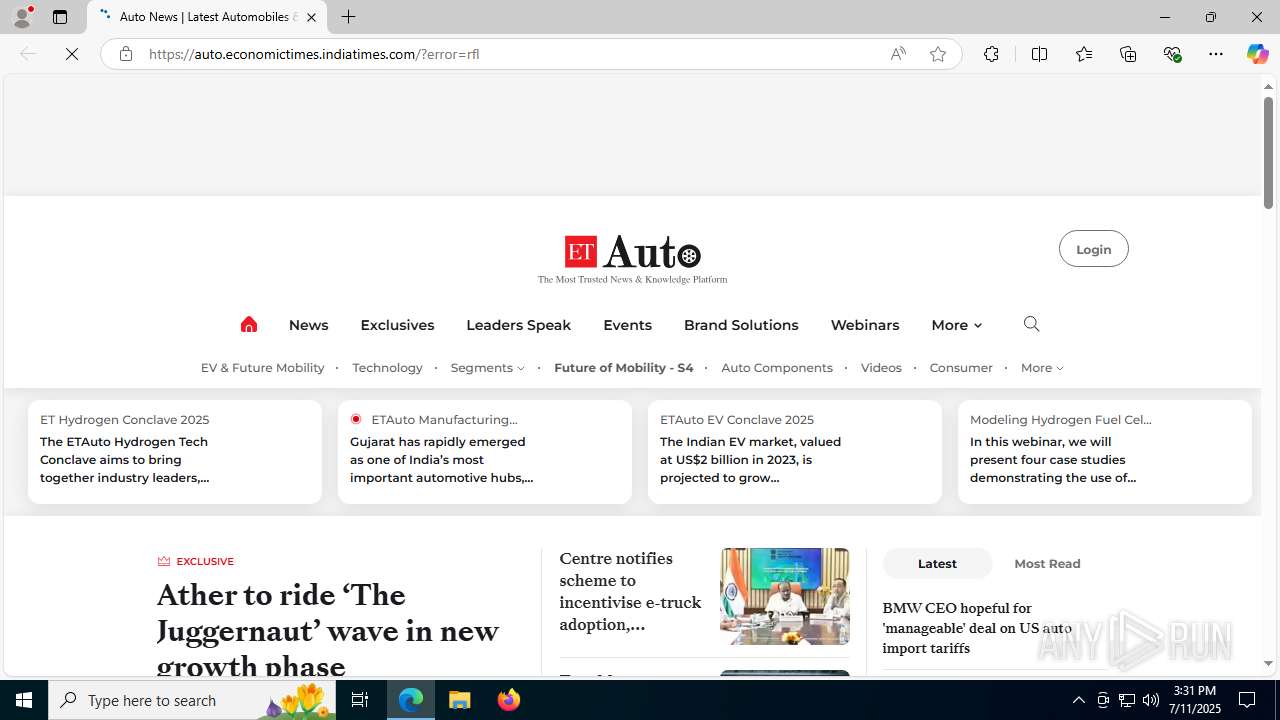Open the e-truck meeting photo thumbnail
Screen dimensions: 1280x720
pyautogui.click(x=785, y=596)
